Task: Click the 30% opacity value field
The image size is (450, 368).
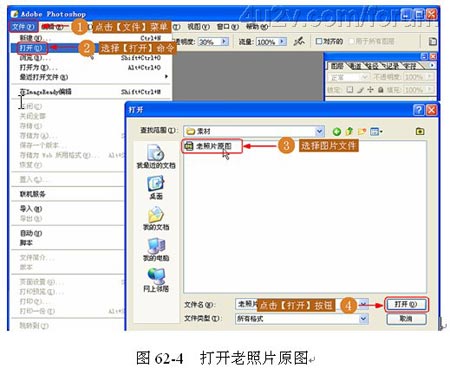Action: (x=209, y=42)
